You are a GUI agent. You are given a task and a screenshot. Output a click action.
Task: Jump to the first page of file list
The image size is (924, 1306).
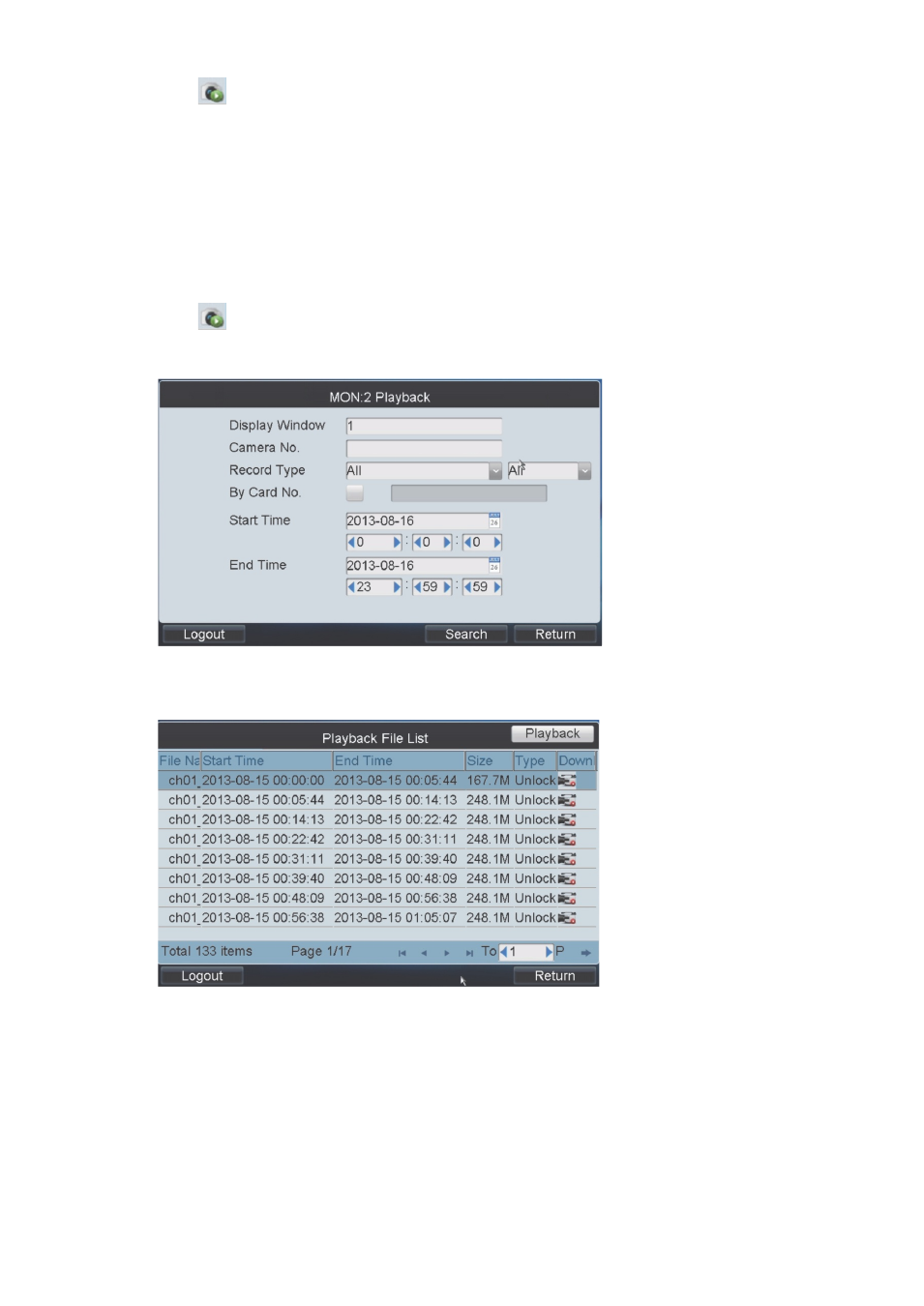pyautogui.click(x=402, y=953)
